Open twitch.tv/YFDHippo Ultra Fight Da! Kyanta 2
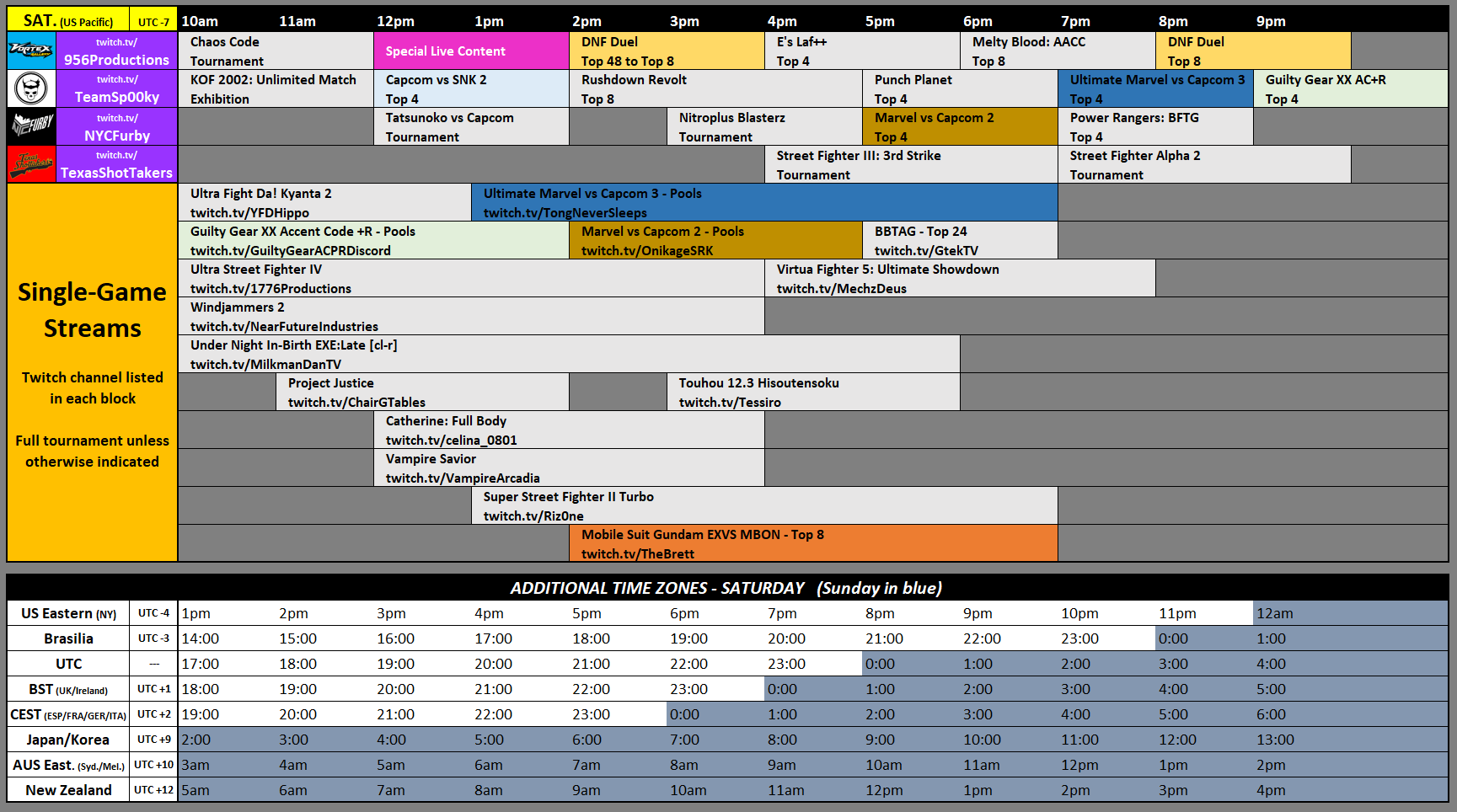 click(x=324, y=202)
